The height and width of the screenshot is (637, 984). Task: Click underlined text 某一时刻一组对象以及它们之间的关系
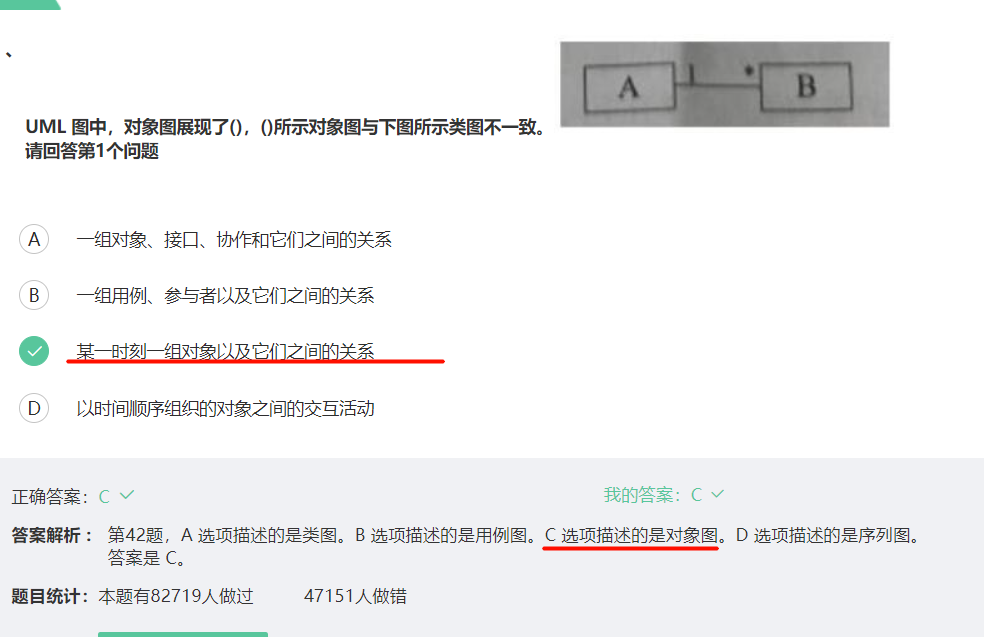(x=225, y=351)
